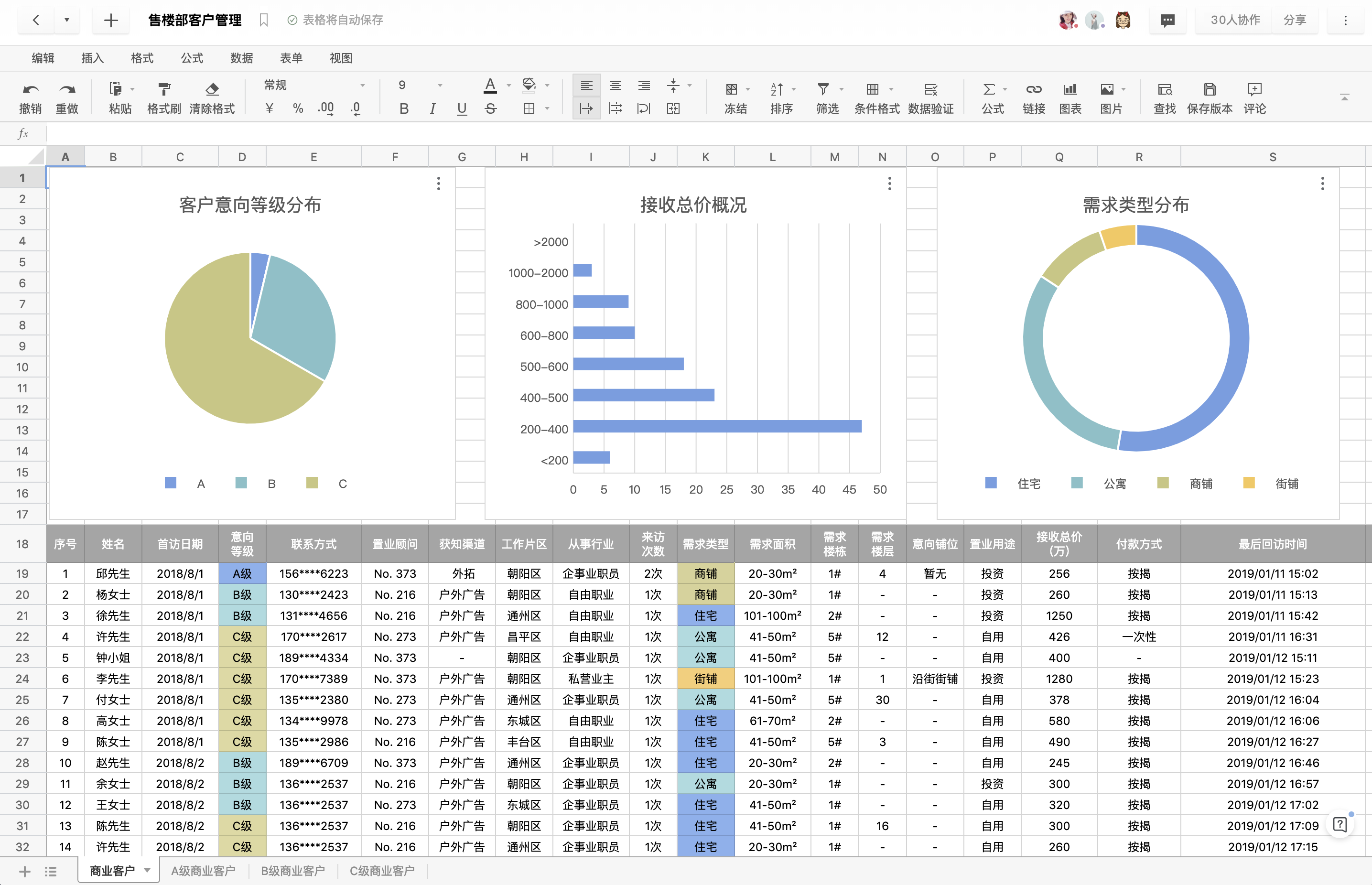Image resolution: width=1372 pixels, height=885 pixels.
Task: Expand vertical alignment dropdown arrow
Action: point(690,86)
